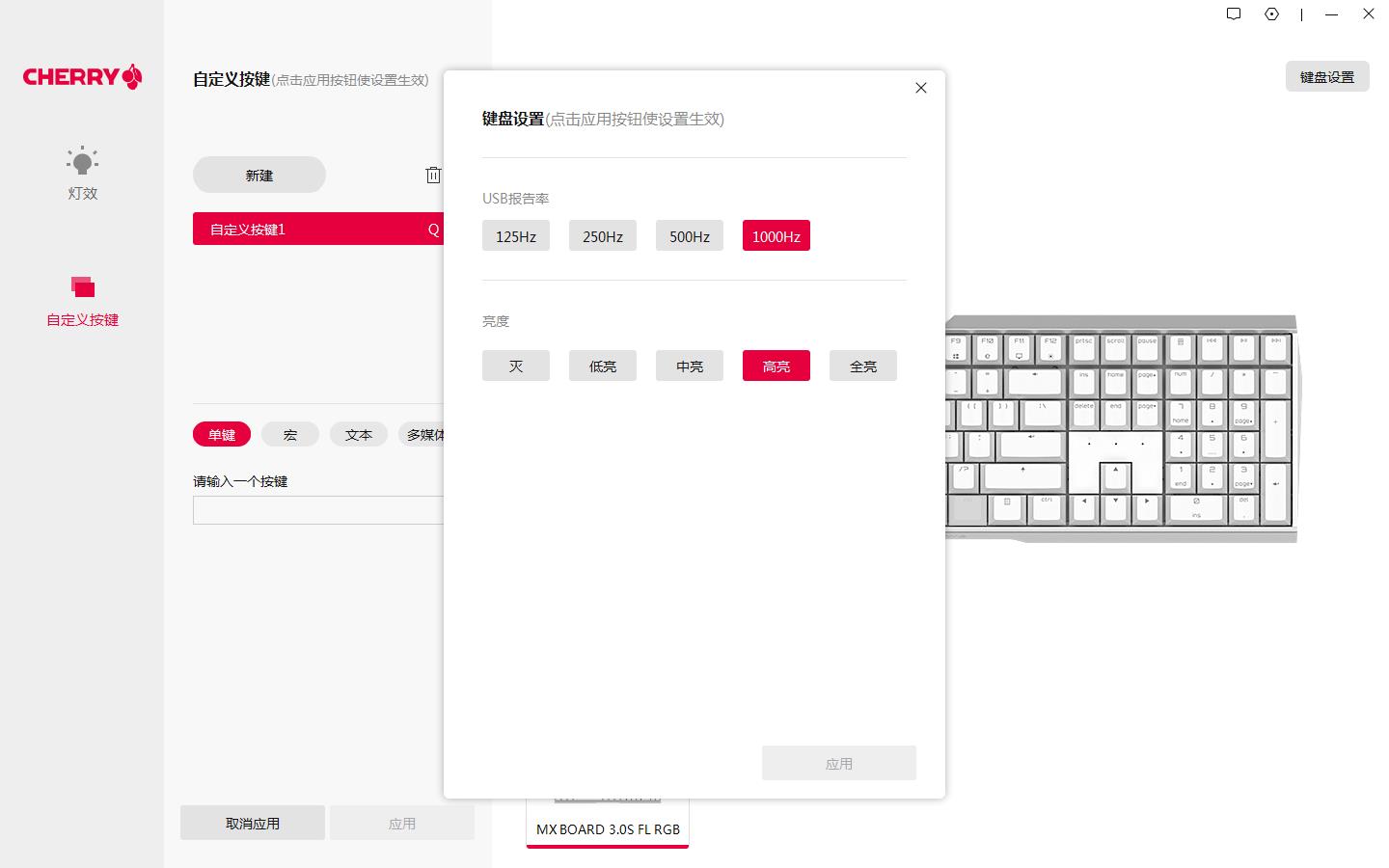
Task: Click the trash icon to delete profile
Action: pyautogui.click(x=433, y=175)
